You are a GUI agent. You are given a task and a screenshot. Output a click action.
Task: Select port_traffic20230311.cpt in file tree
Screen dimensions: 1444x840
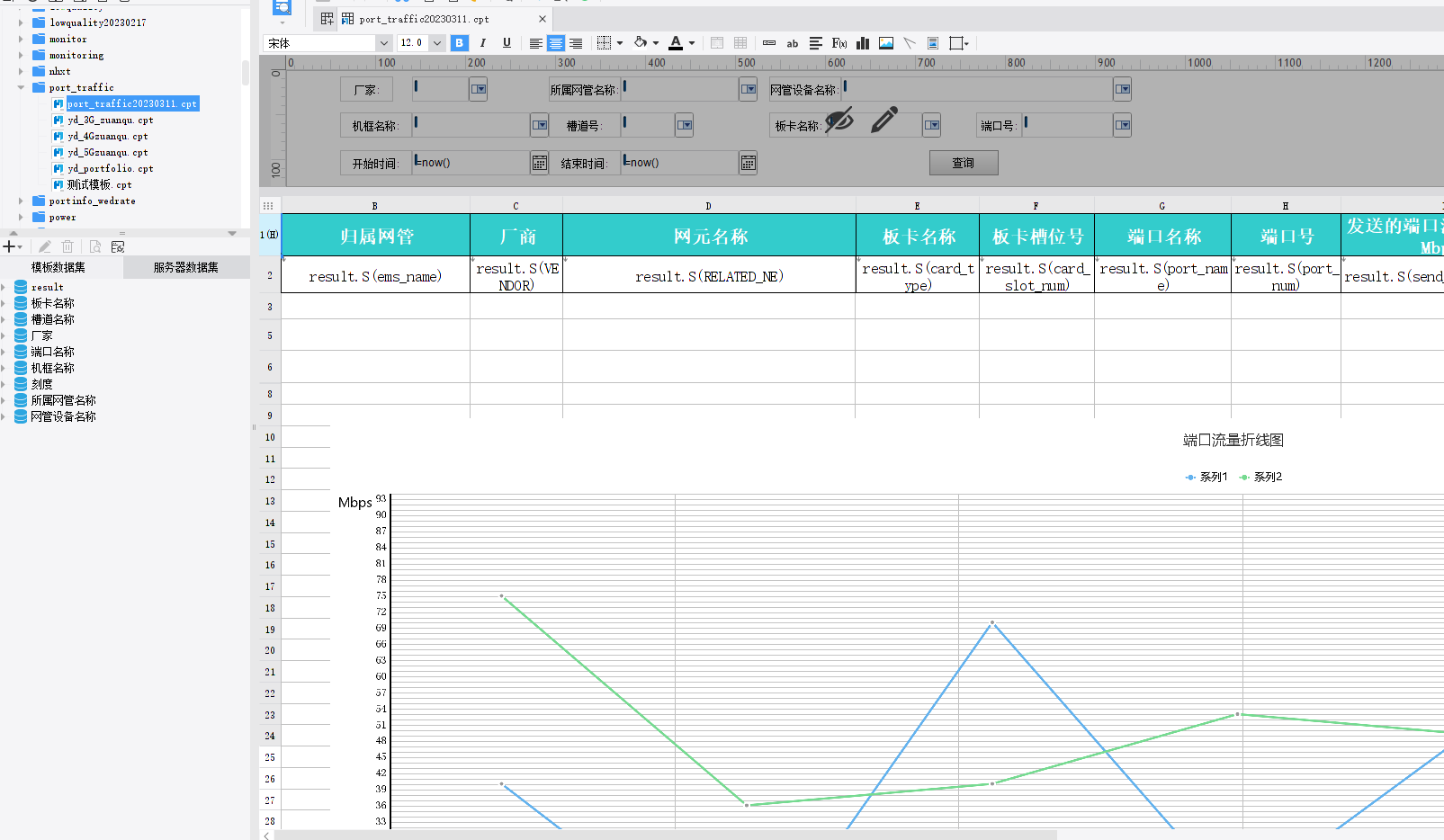132,103
